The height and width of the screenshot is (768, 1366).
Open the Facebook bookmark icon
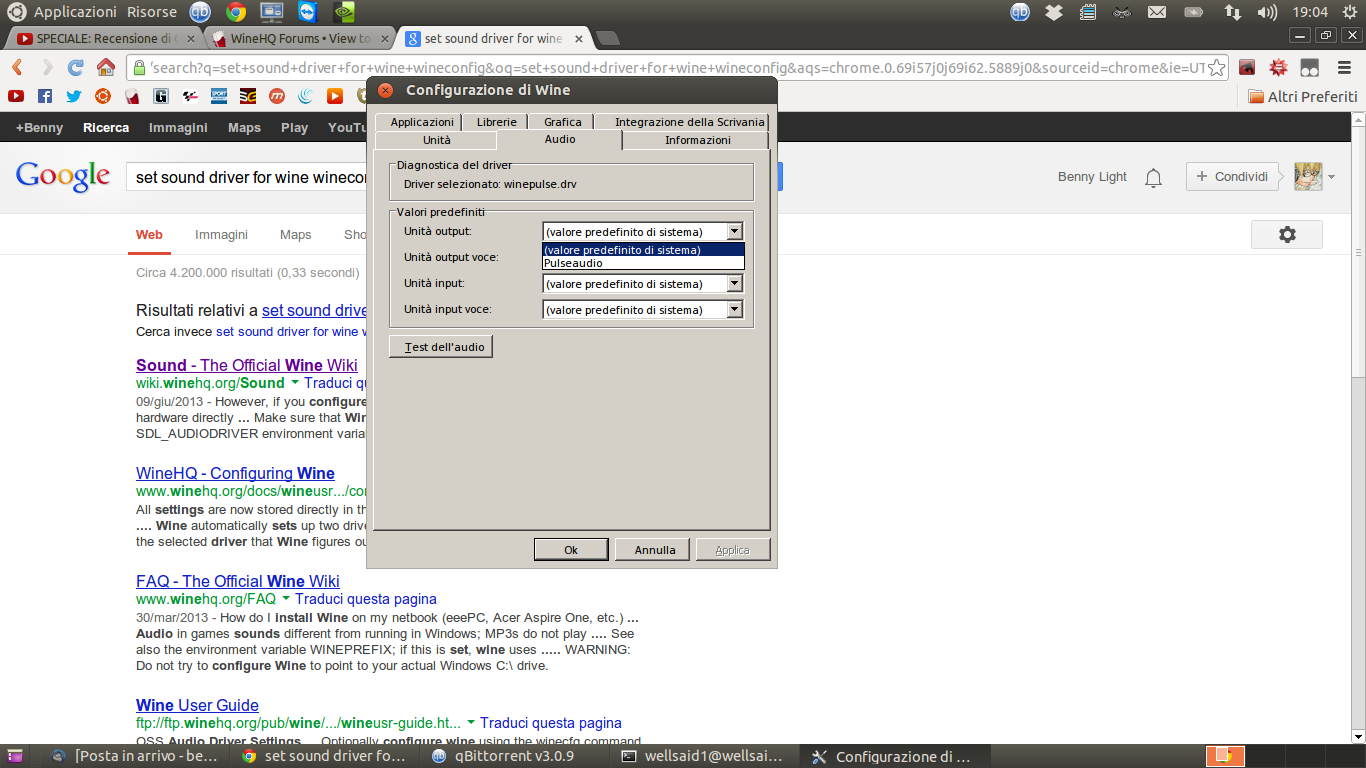44,96
